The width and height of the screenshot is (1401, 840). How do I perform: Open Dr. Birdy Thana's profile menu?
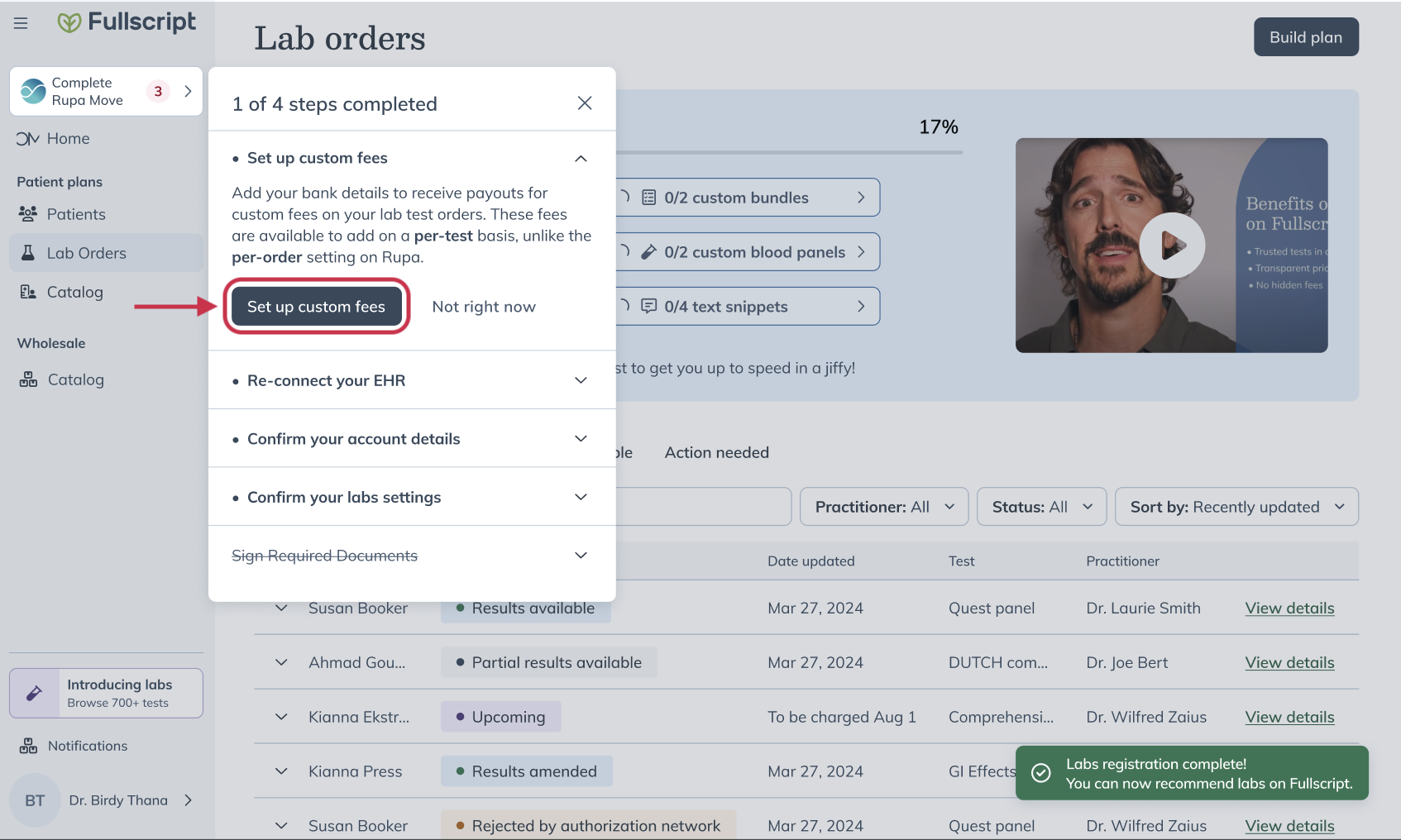pos(118,799)
